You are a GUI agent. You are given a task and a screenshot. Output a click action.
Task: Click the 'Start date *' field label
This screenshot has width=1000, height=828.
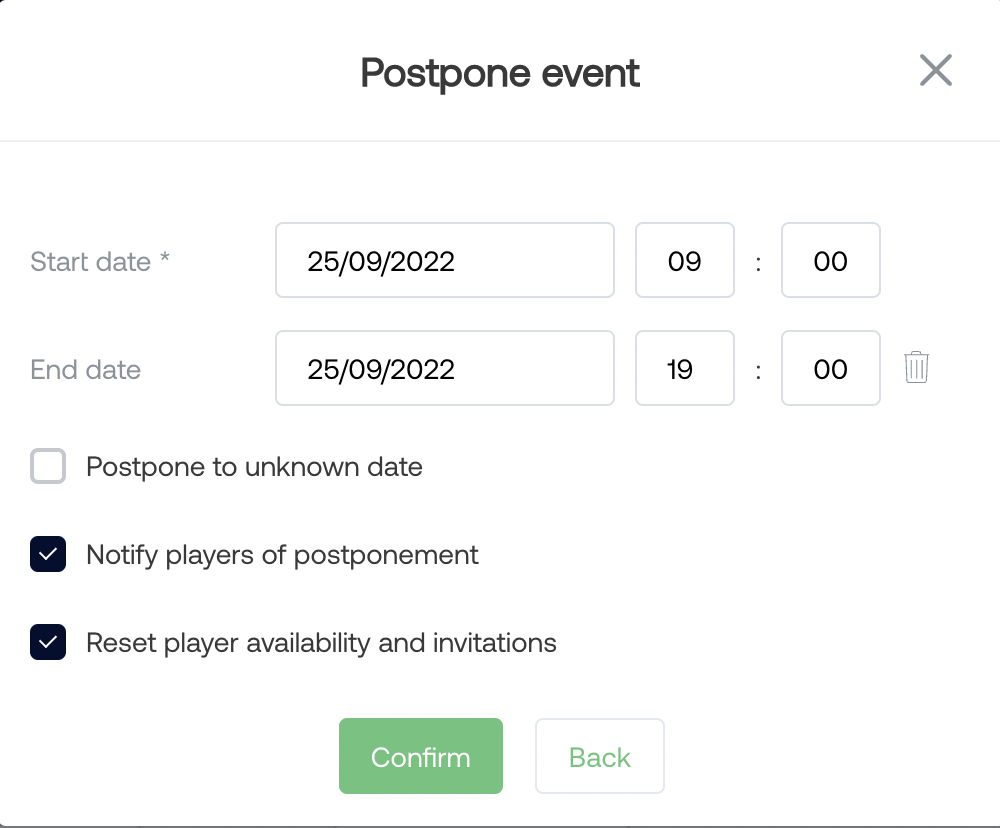[100, 262]
